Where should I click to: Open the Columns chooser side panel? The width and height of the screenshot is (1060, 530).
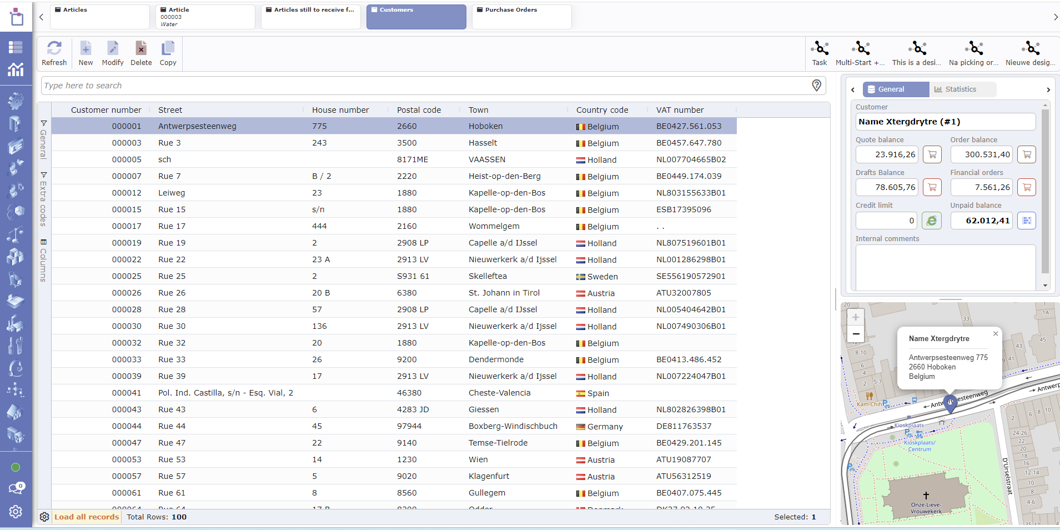point(44,260)
